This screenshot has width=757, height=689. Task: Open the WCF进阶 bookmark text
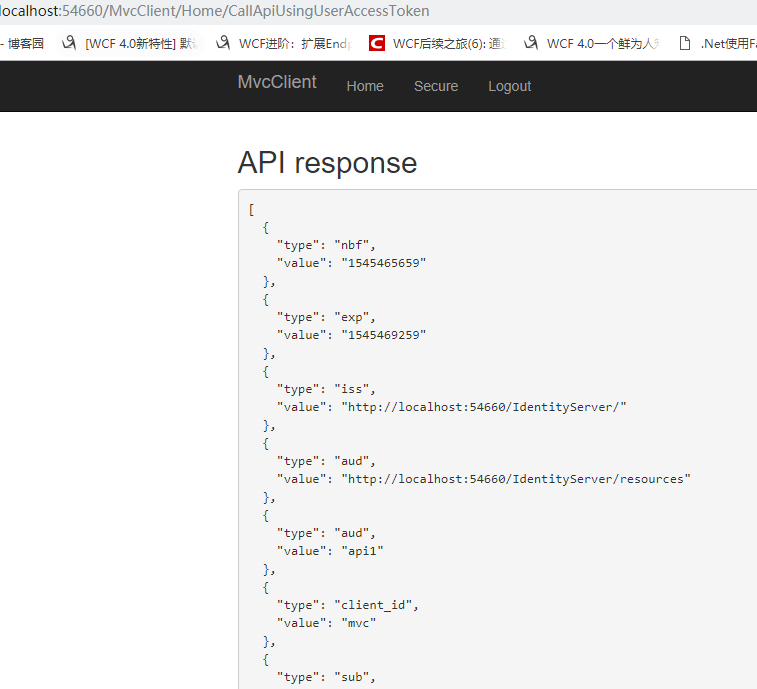(295, 43)
